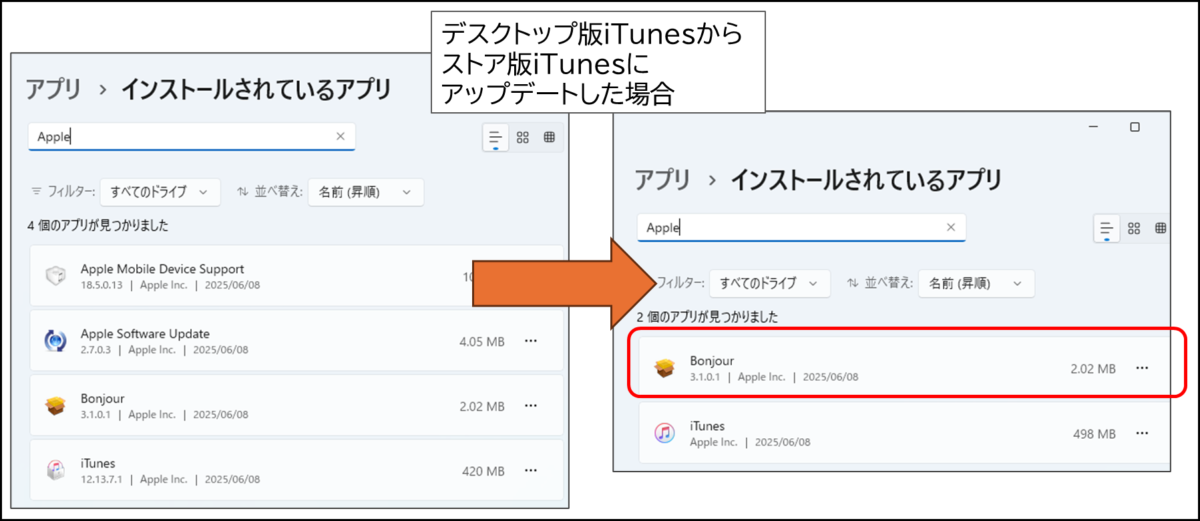
Task: Clear the Apple search text in left window
Action: [x=340, y=136]
